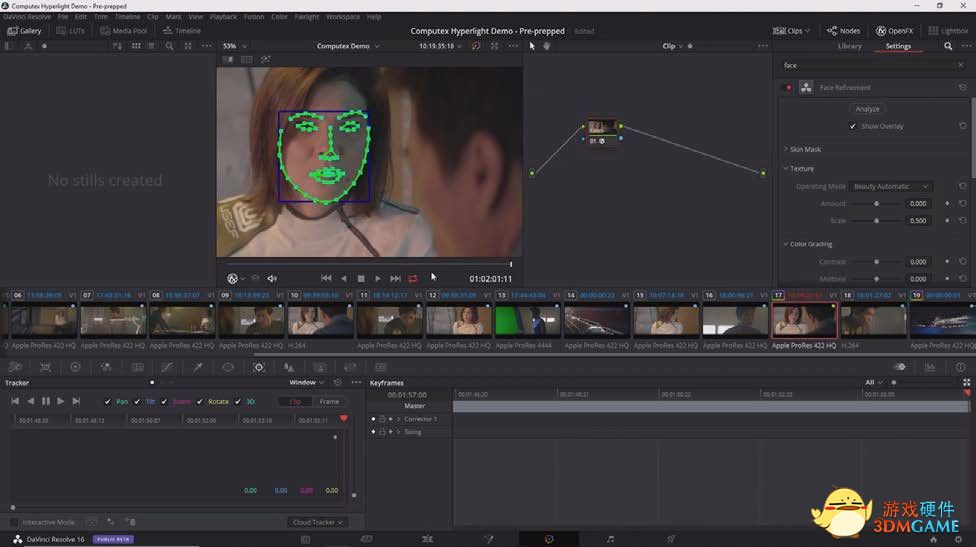Select the Frame tracker mode button
Image resolution: width=976 pixels, height=547 pixels.
pos(329,401)
